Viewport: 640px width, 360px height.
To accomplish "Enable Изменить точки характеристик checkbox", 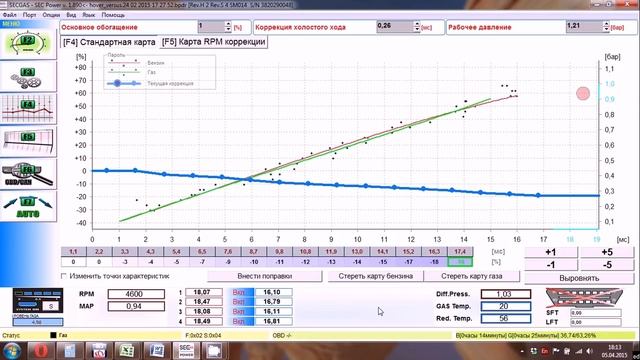I will click(64, 276).
